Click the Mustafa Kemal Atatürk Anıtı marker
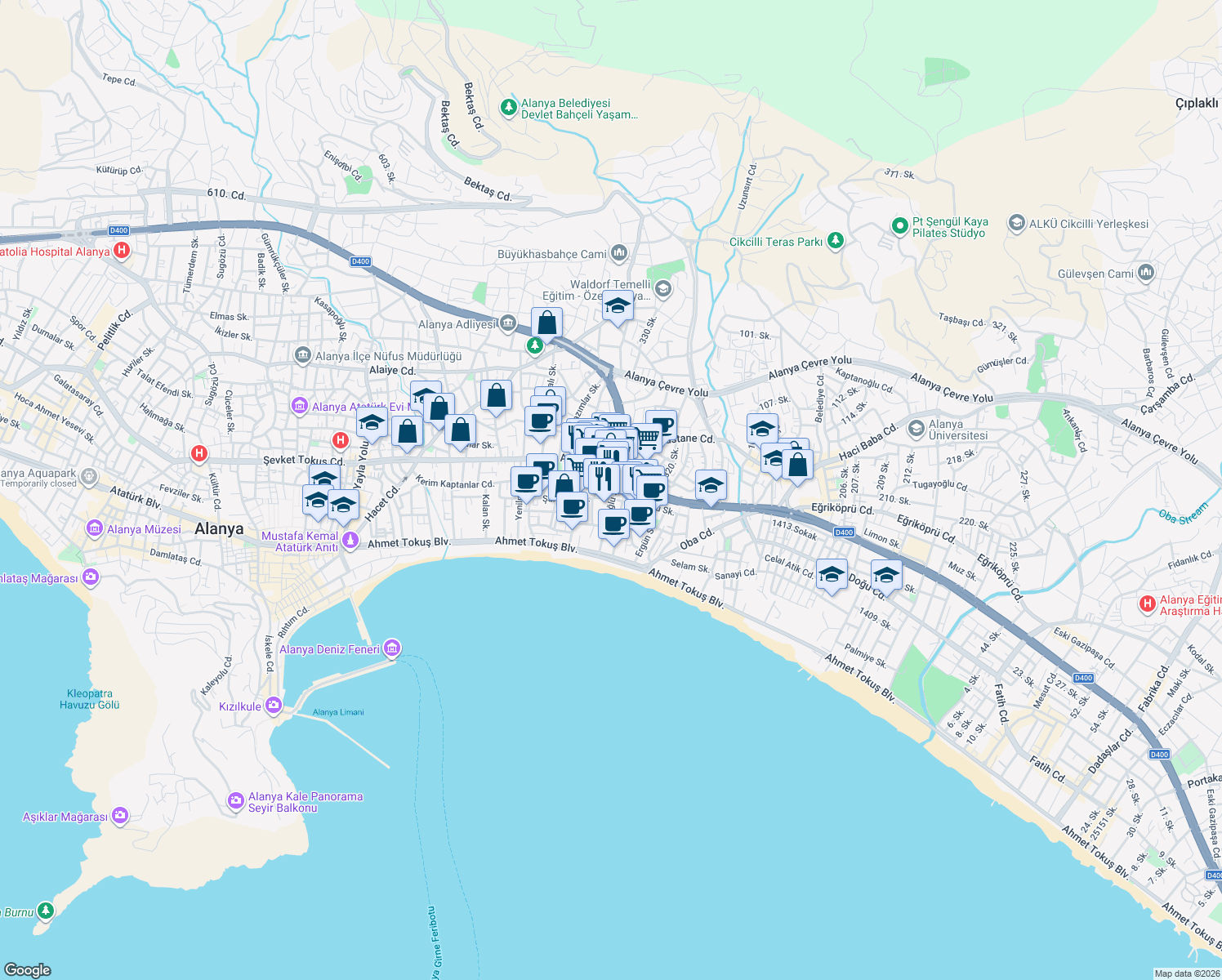Image resolution: width=1222 pixels, height=980 pixels. click(x=351, y=538)
